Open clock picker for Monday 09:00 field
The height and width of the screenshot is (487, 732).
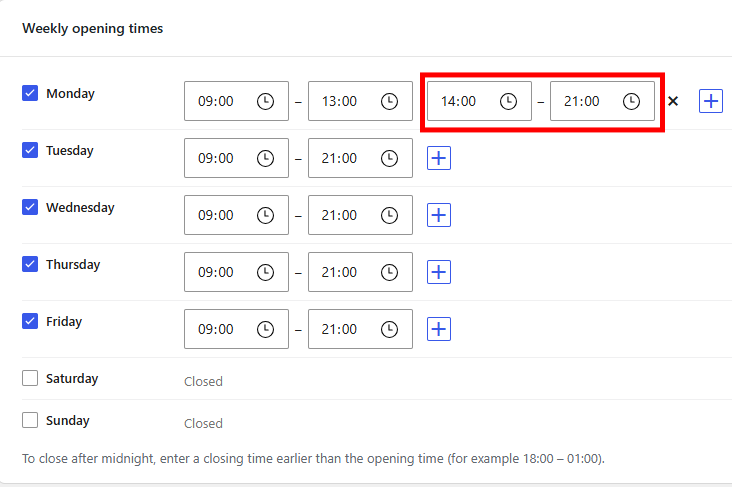(x=265, y=101)
